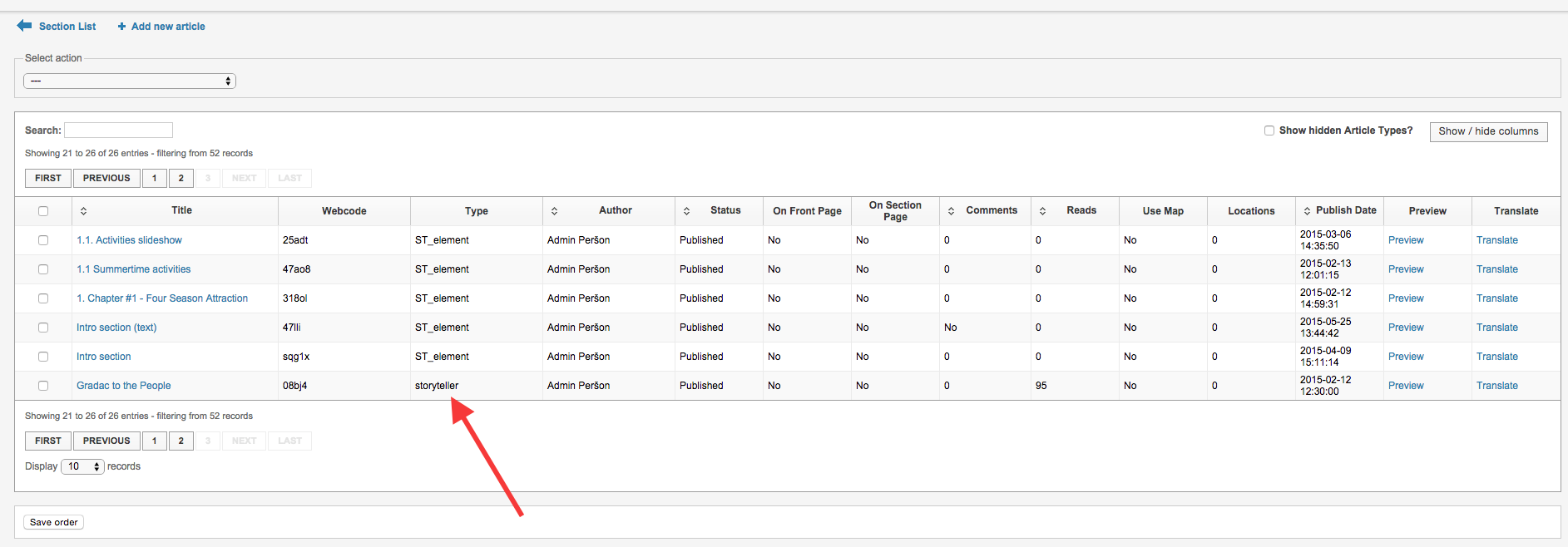Select checkbox for Chapter #1 Four Season Attraction
This screenshot has height=547, width=1568.
[x=43, y=298]
